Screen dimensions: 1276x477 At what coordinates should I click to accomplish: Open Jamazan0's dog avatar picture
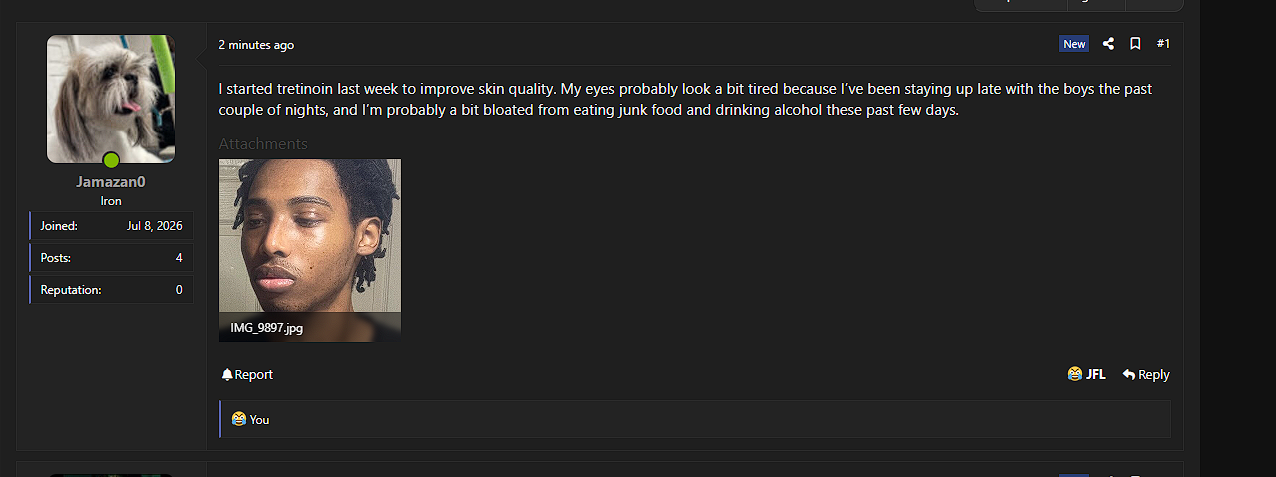(111, 99)
